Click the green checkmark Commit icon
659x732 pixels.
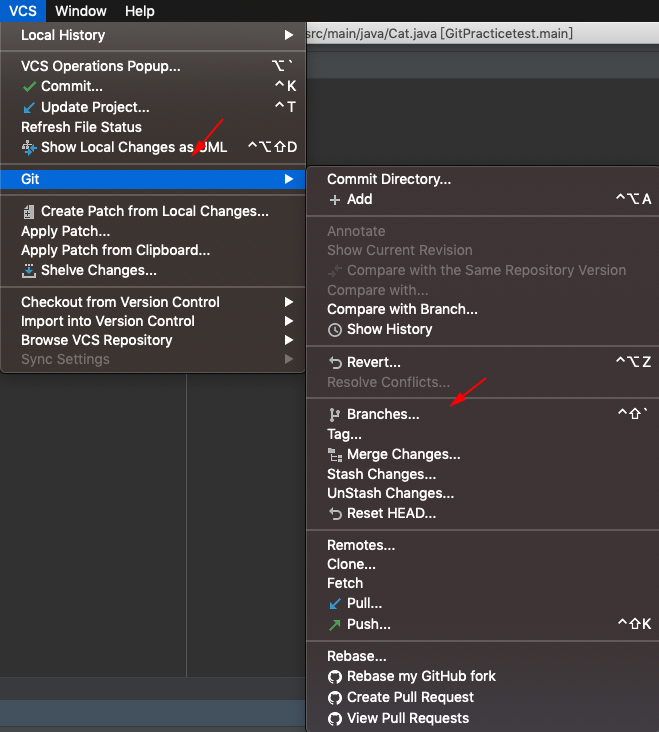coord(29,87)
